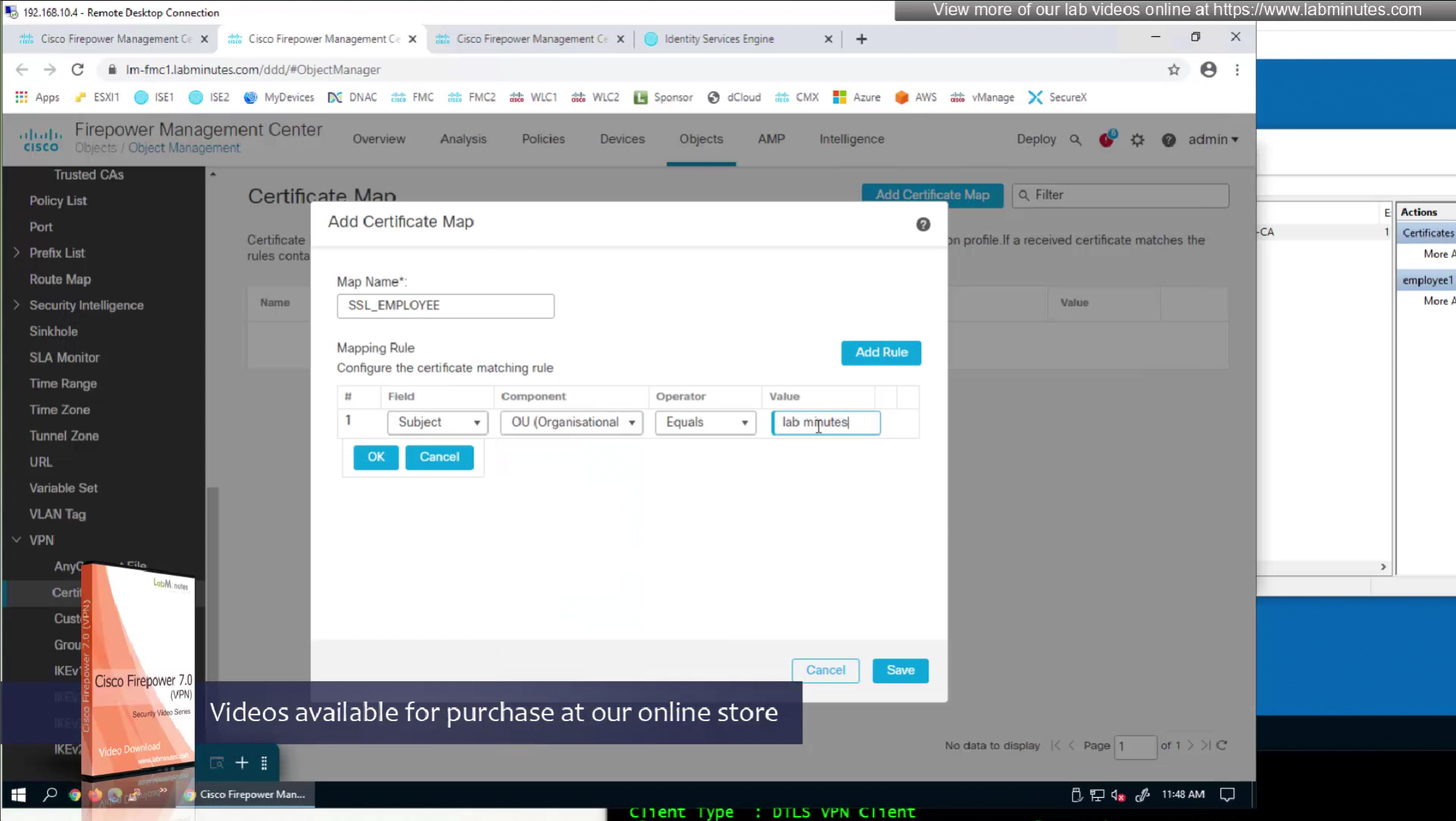Open the settings gear icon
Screen dimensions: 1456x821
pyautogui.click(x=1137, y=140)
